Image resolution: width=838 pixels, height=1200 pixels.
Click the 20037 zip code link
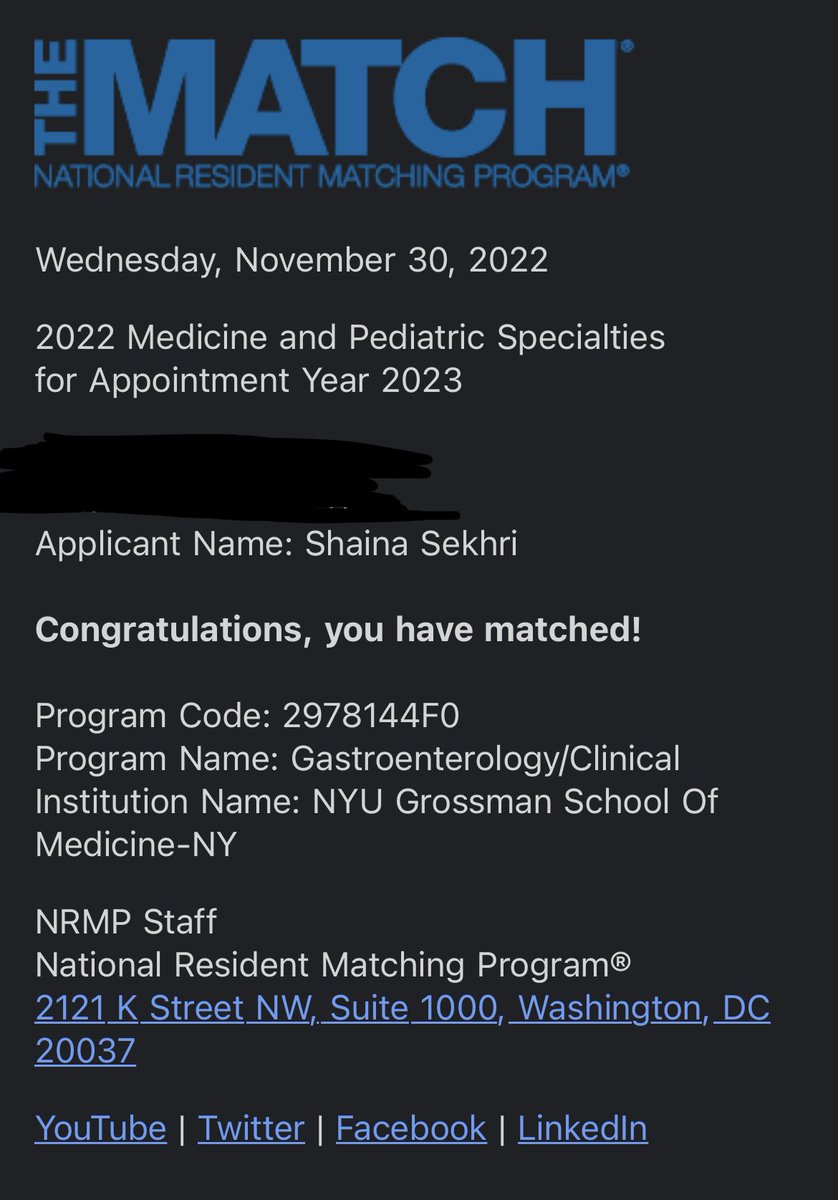85,1051
